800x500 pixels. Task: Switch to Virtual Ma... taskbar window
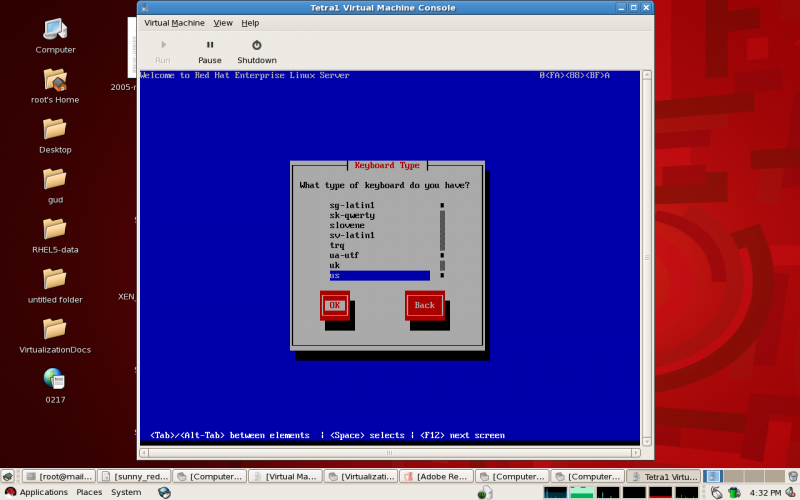pyautogui.click(x=285, y=476)
